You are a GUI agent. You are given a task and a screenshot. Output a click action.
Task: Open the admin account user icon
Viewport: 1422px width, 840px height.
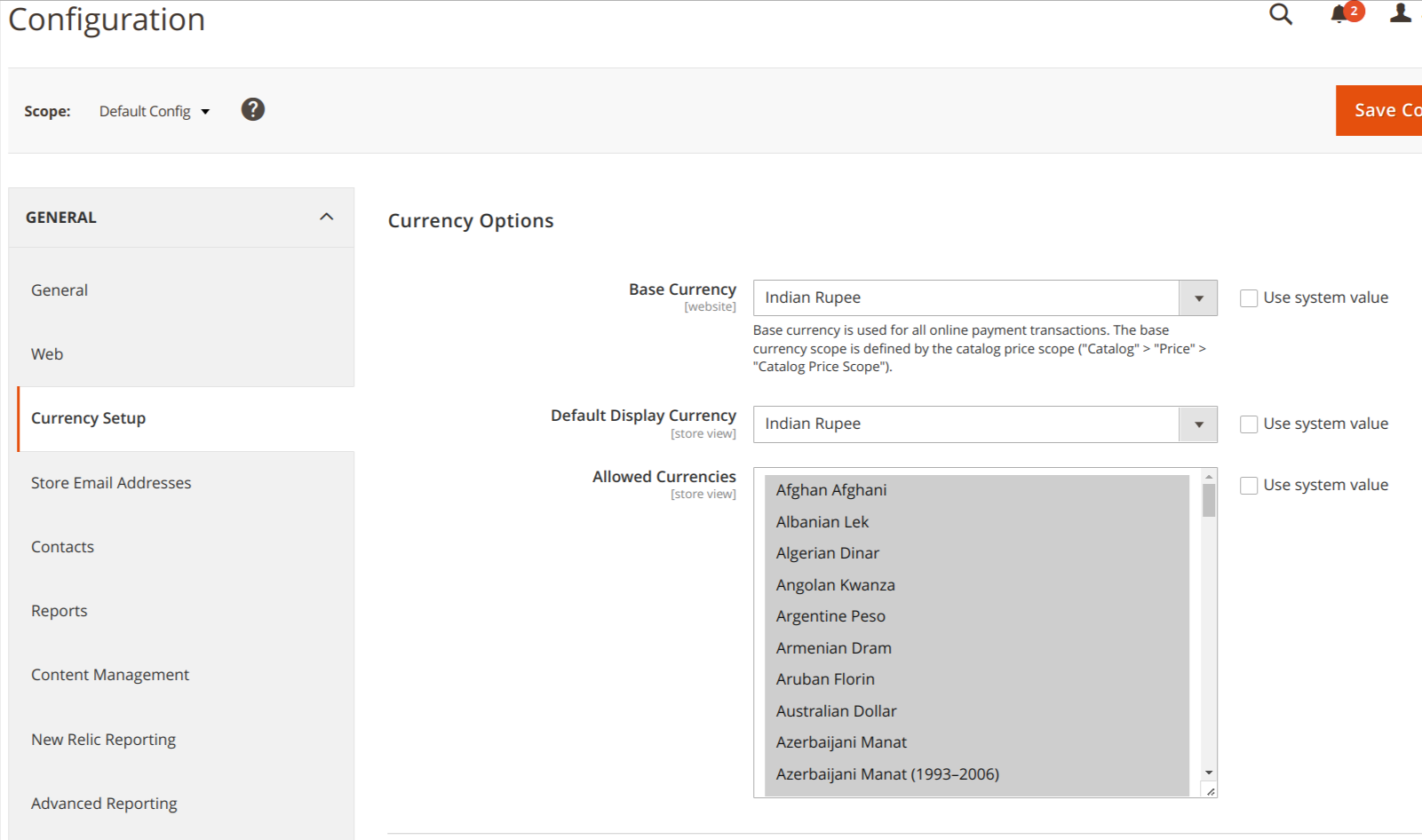pyautogui.click(x=1399, y=13)
